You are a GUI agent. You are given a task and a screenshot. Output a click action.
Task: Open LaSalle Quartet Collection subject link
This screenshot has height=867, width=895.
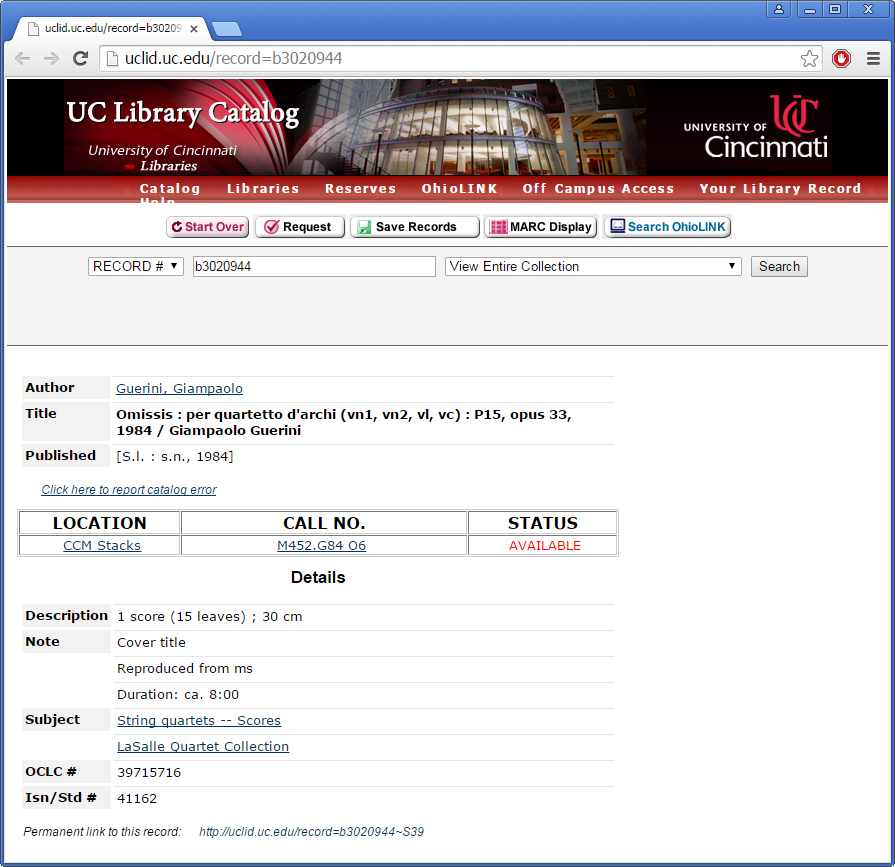(x=203, y=747)
